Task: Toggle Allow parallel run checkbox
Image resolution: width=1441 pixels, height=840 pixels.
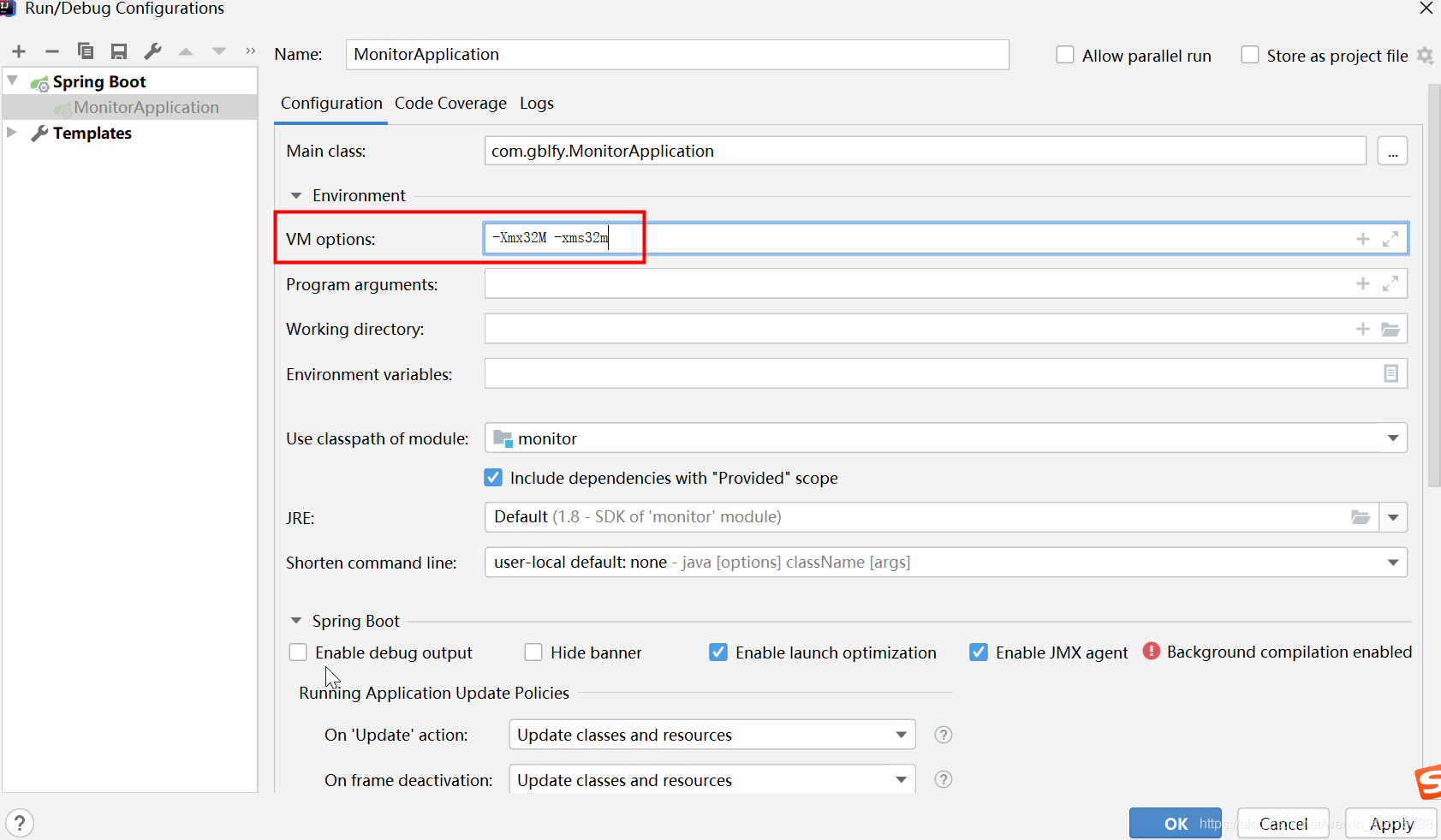Action: tap(1065, 55)
